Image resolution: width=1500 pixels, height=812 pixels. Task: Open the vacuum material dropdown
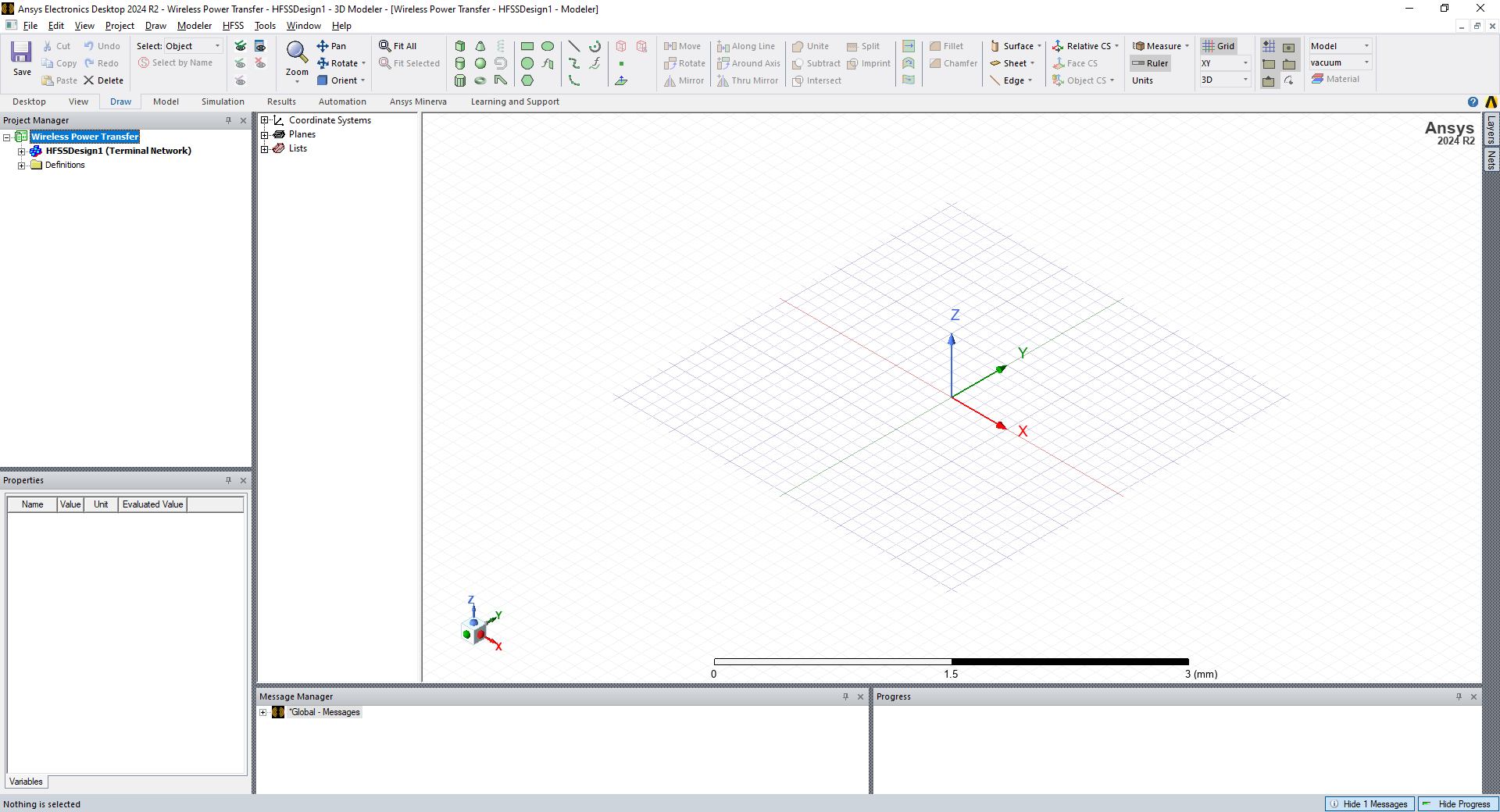pos(1366,62)
